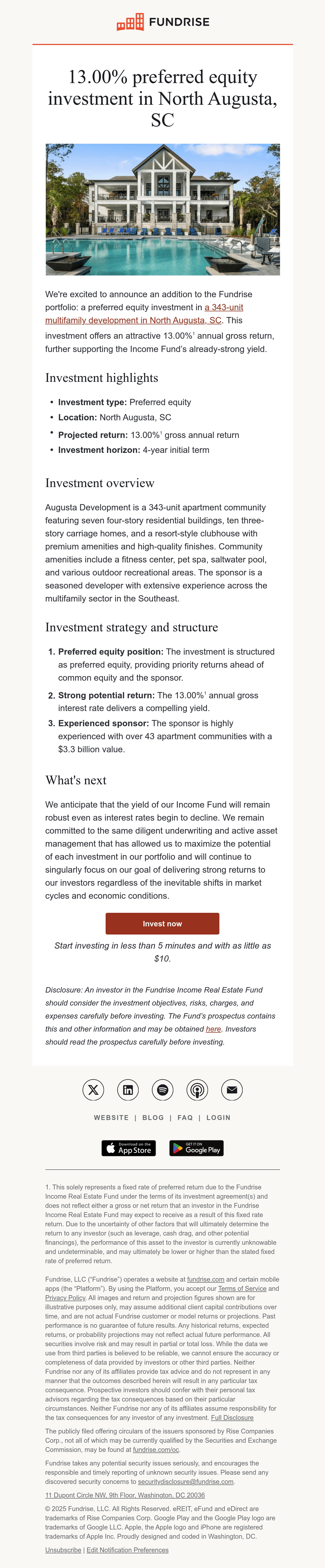Open the Terms of Service link
Viewport: 325px width, 1568px height.
242,1289
